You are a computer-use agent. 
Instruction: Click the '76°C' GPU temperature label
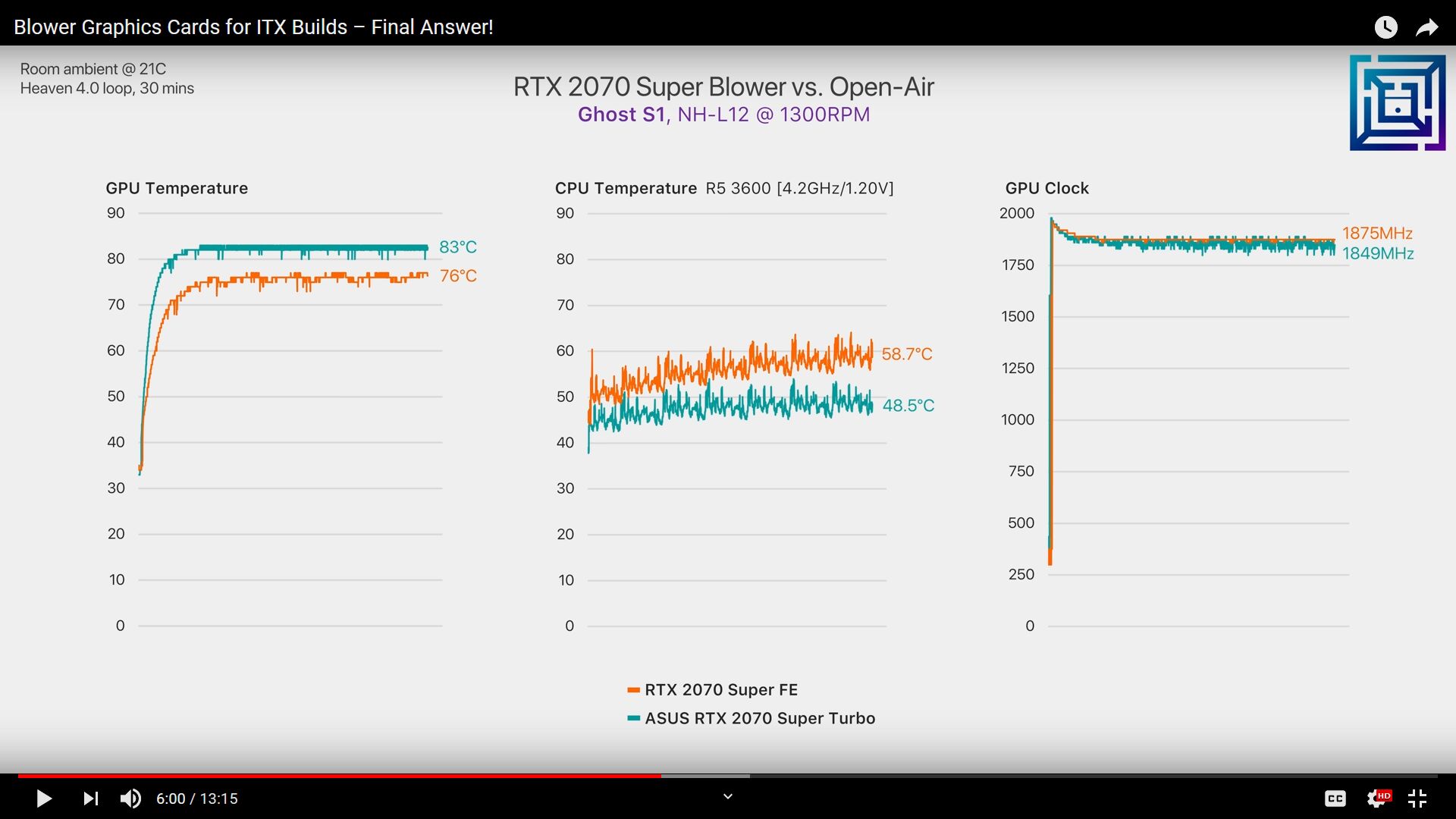click(458, 276)
